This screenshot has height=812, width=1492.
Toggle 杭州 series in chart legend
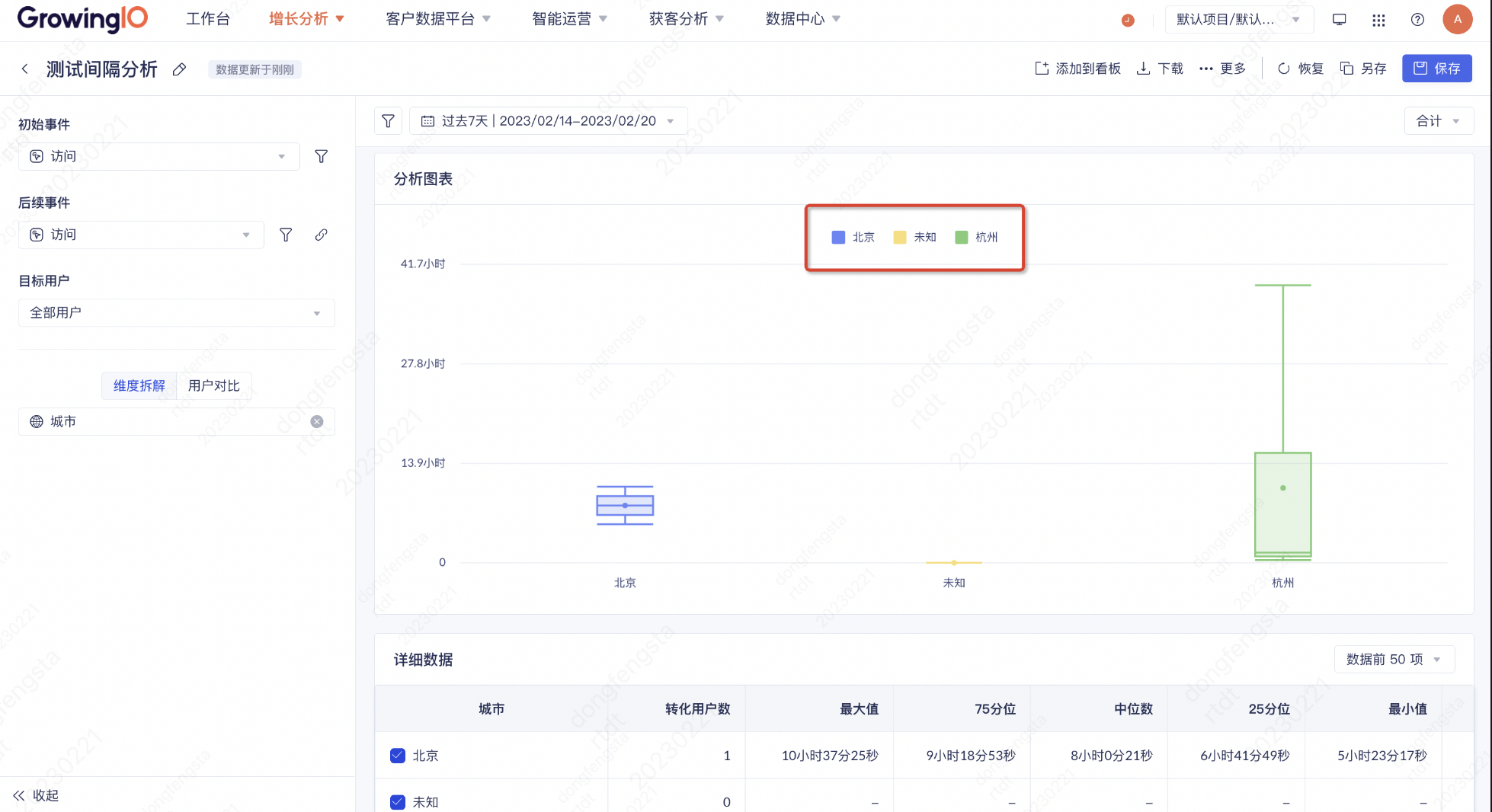(x=976, y=237)
